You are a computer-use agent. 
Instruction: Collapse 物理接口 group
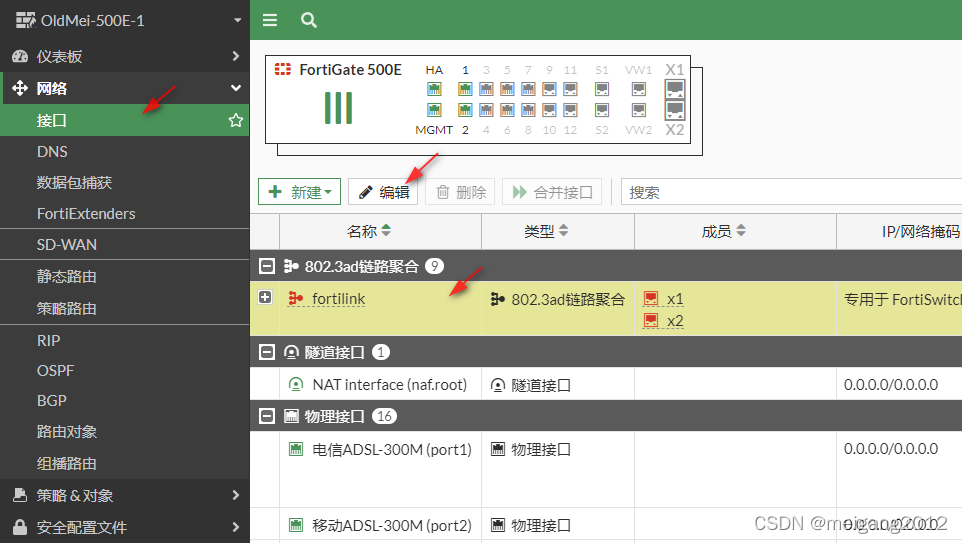[266, 416]
